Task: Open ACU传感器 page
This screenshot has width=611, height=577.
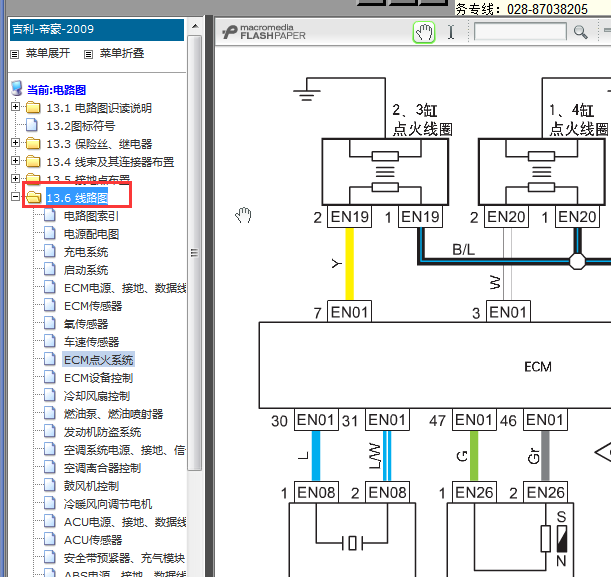Action: 93,540
